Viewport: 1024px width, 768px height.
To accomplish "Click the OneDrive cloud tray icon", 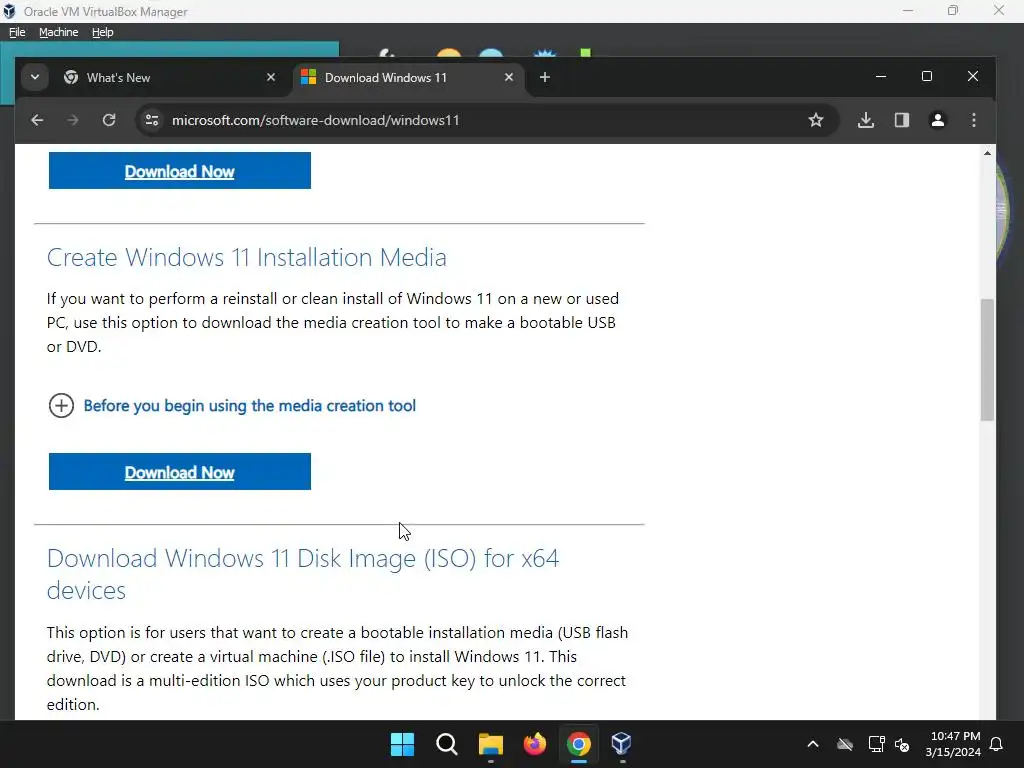I will [x=845, y=744].
